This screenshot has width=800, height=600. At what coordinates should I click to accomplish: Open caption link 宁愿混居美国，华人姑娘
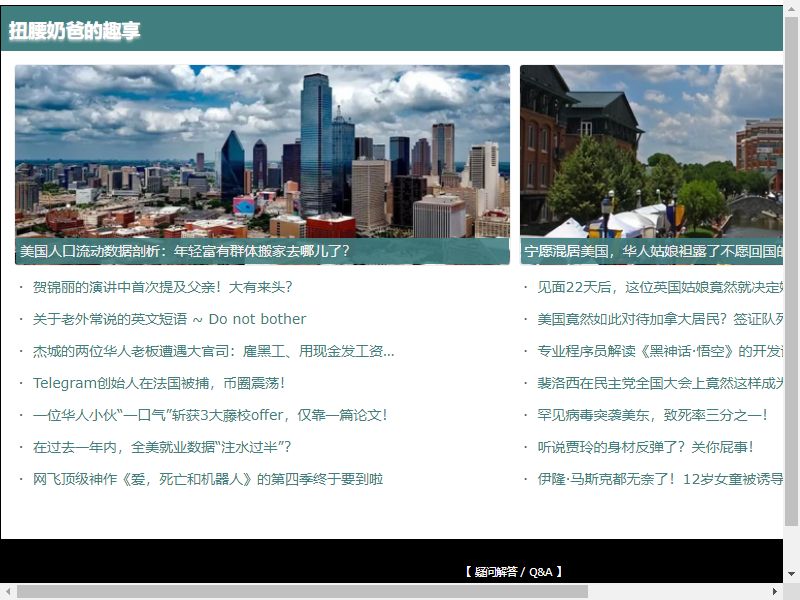pos(654,251)
